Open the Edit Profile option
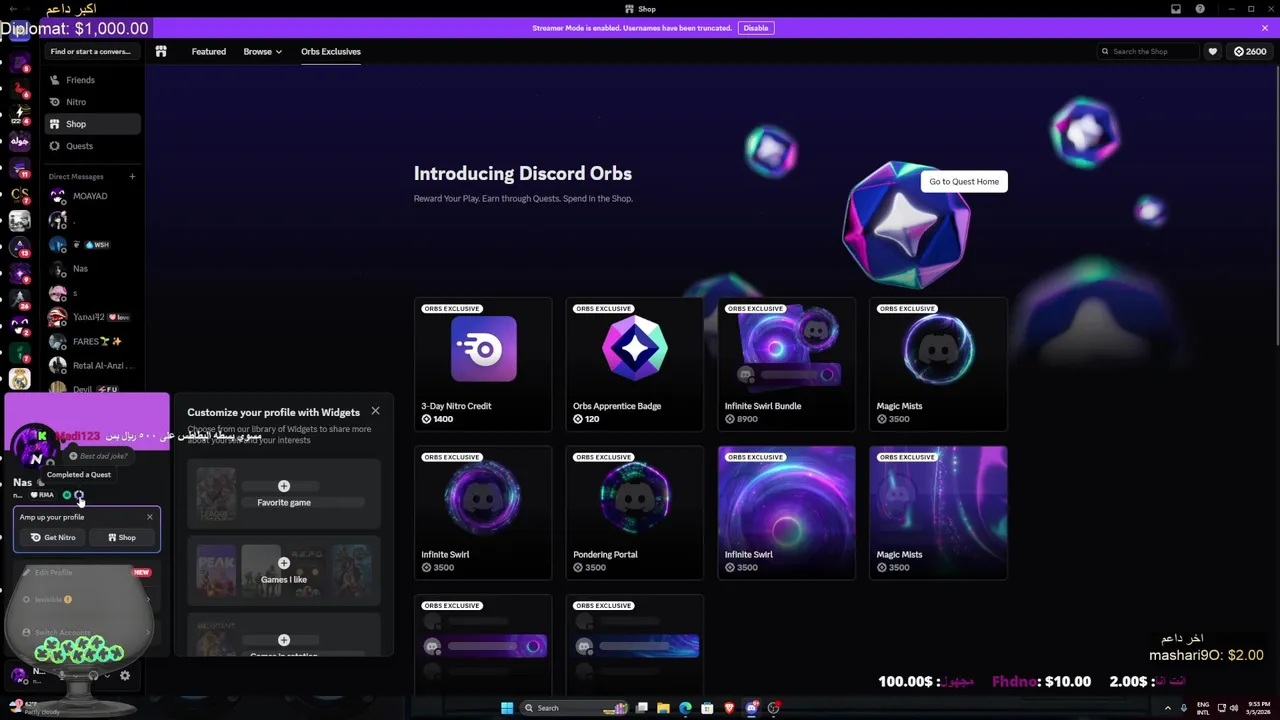The height and width of the screenshot is (720, 1280). pyautogui.click(x=86, y=572)
